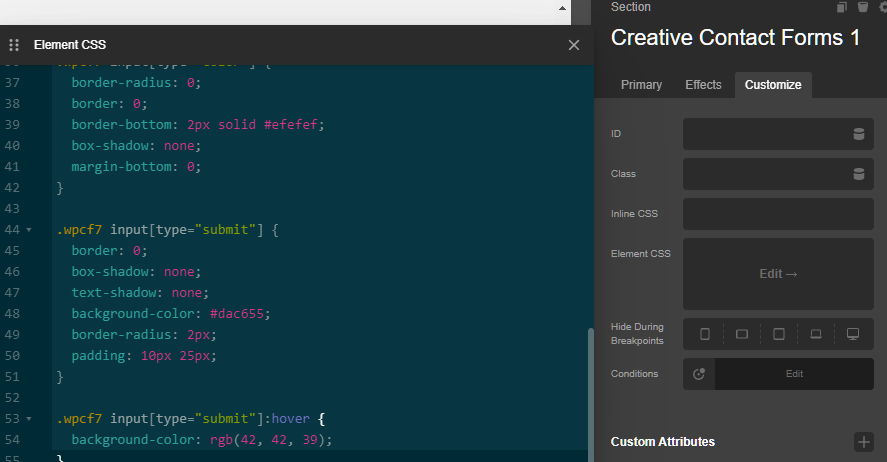Image resolution: width=887 pixels, height=462 pixels.
Task: Collapse the hover rule on line 53
Action: (x=29, y=418)
